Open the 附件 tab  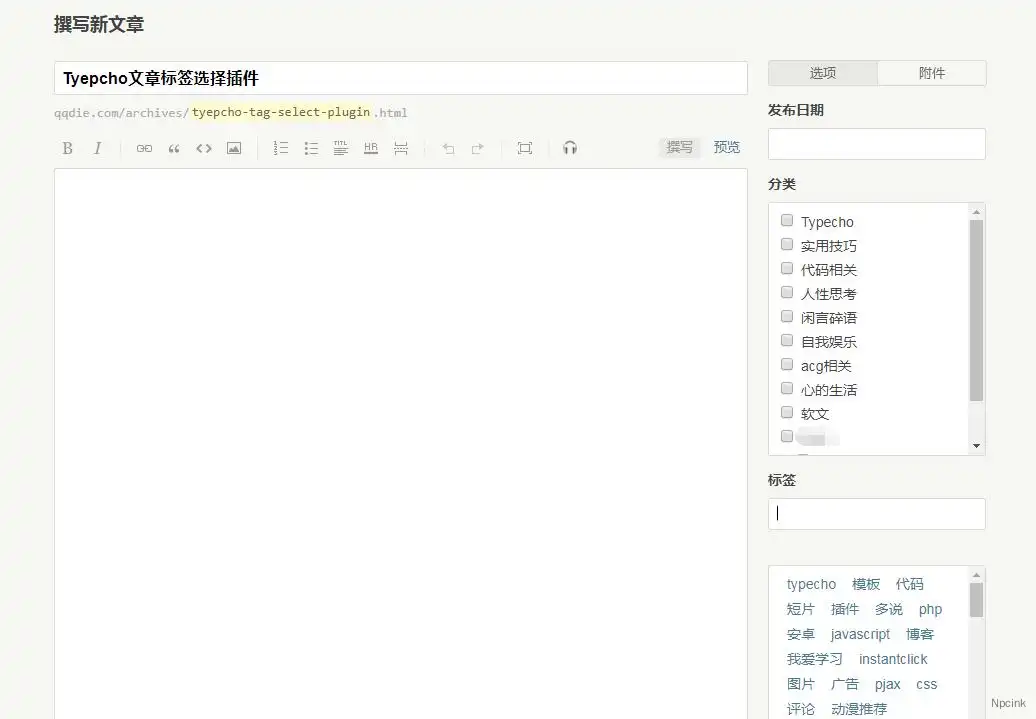click(932, 73)
